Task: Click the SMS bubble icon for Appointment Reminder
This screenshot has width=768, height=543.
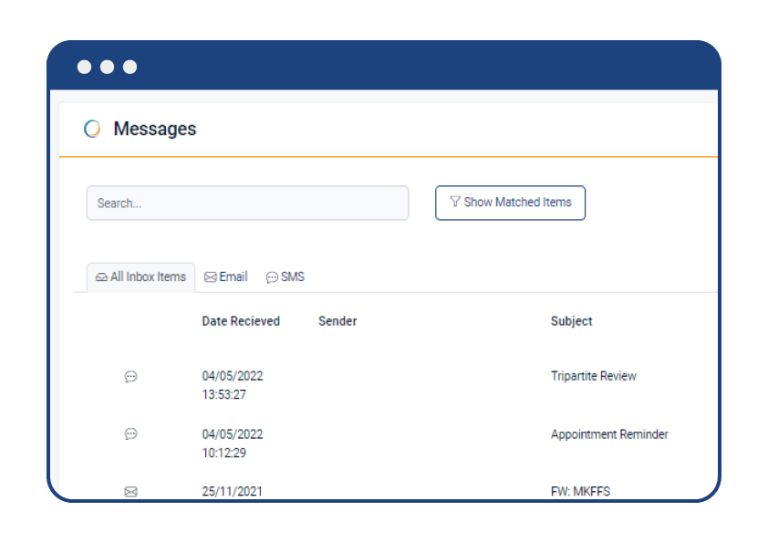Action: point(131,434)
